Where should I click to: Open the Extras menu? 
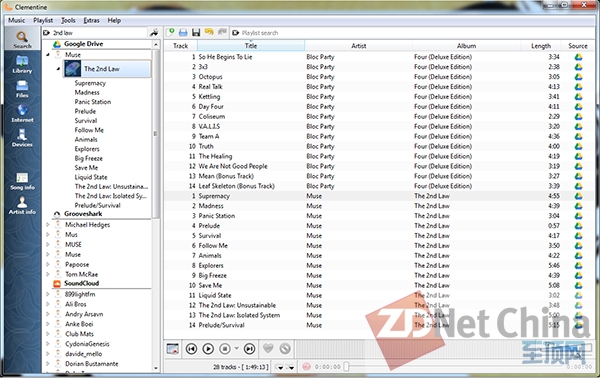click(x=91, y=20)
